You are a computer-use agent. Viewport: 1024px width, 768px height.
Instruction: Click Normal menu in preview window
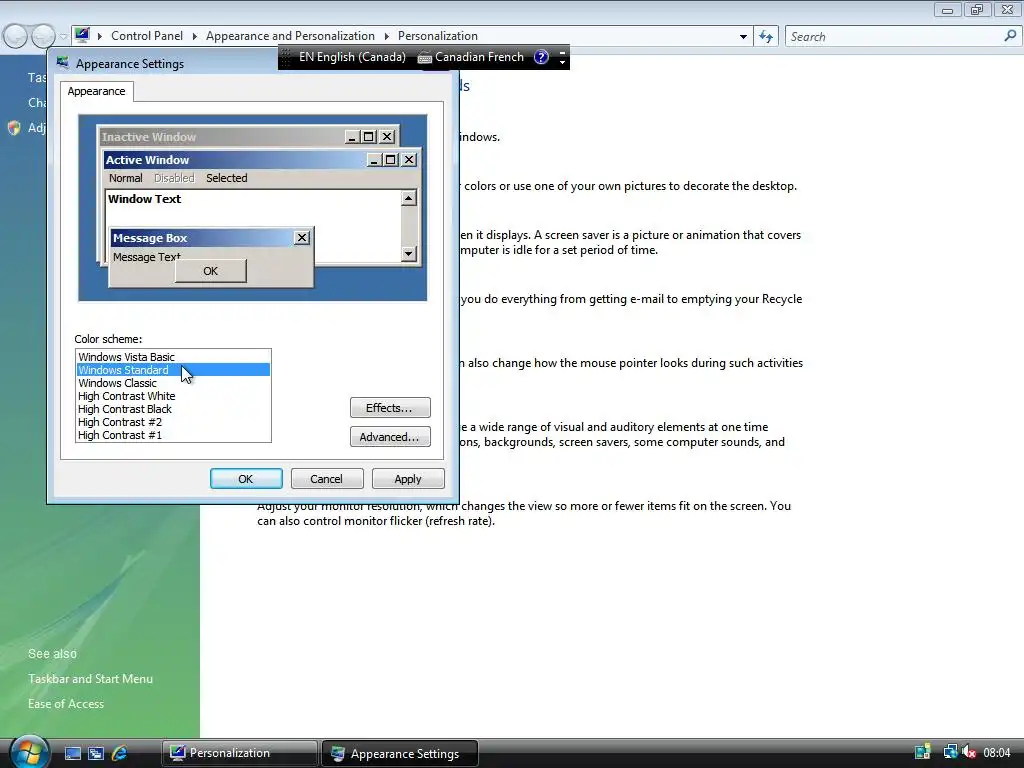point(125,178)
